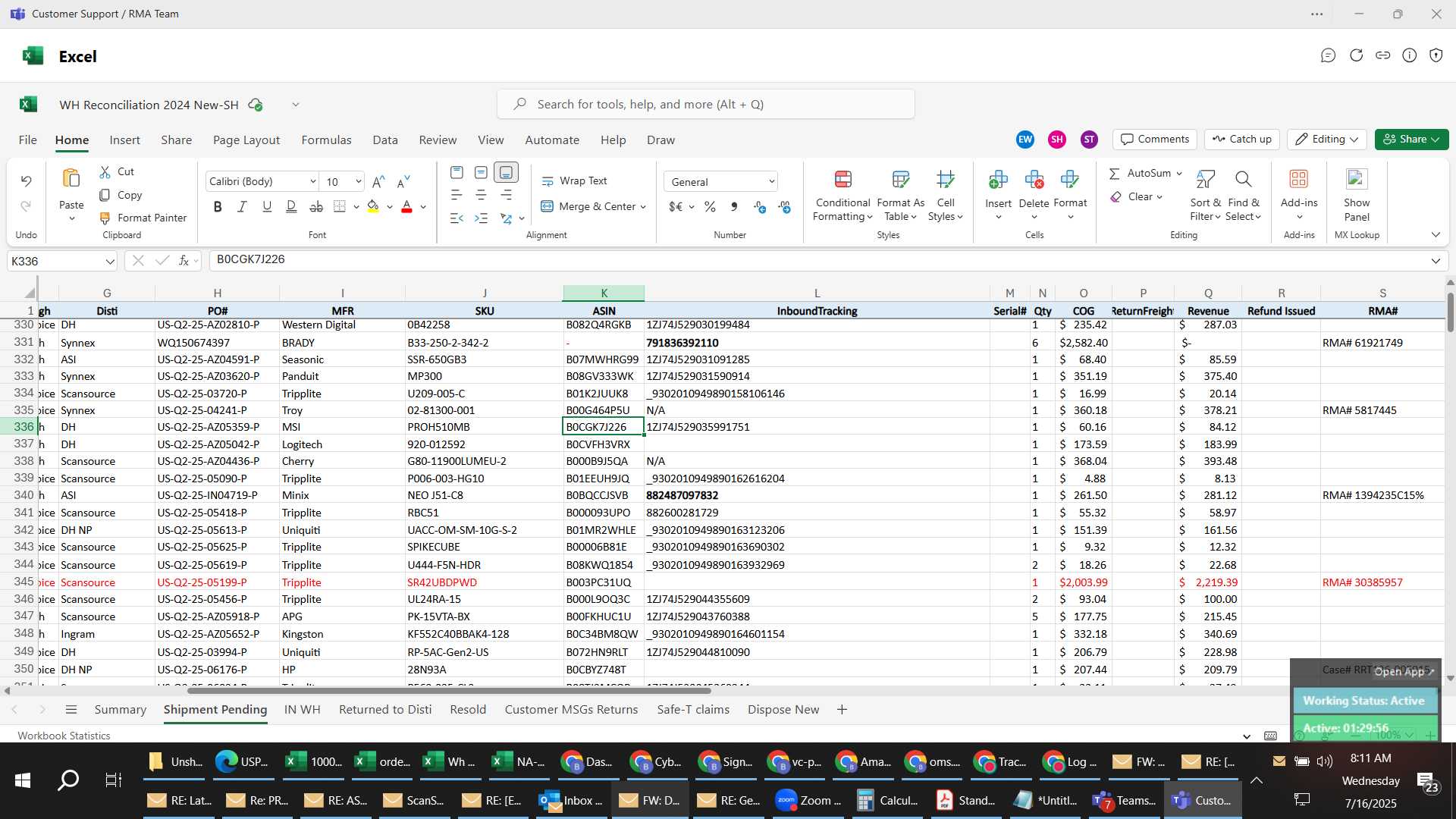
Task: Toggle Bottom Align vertical alignment
Action: click(506, 173)
